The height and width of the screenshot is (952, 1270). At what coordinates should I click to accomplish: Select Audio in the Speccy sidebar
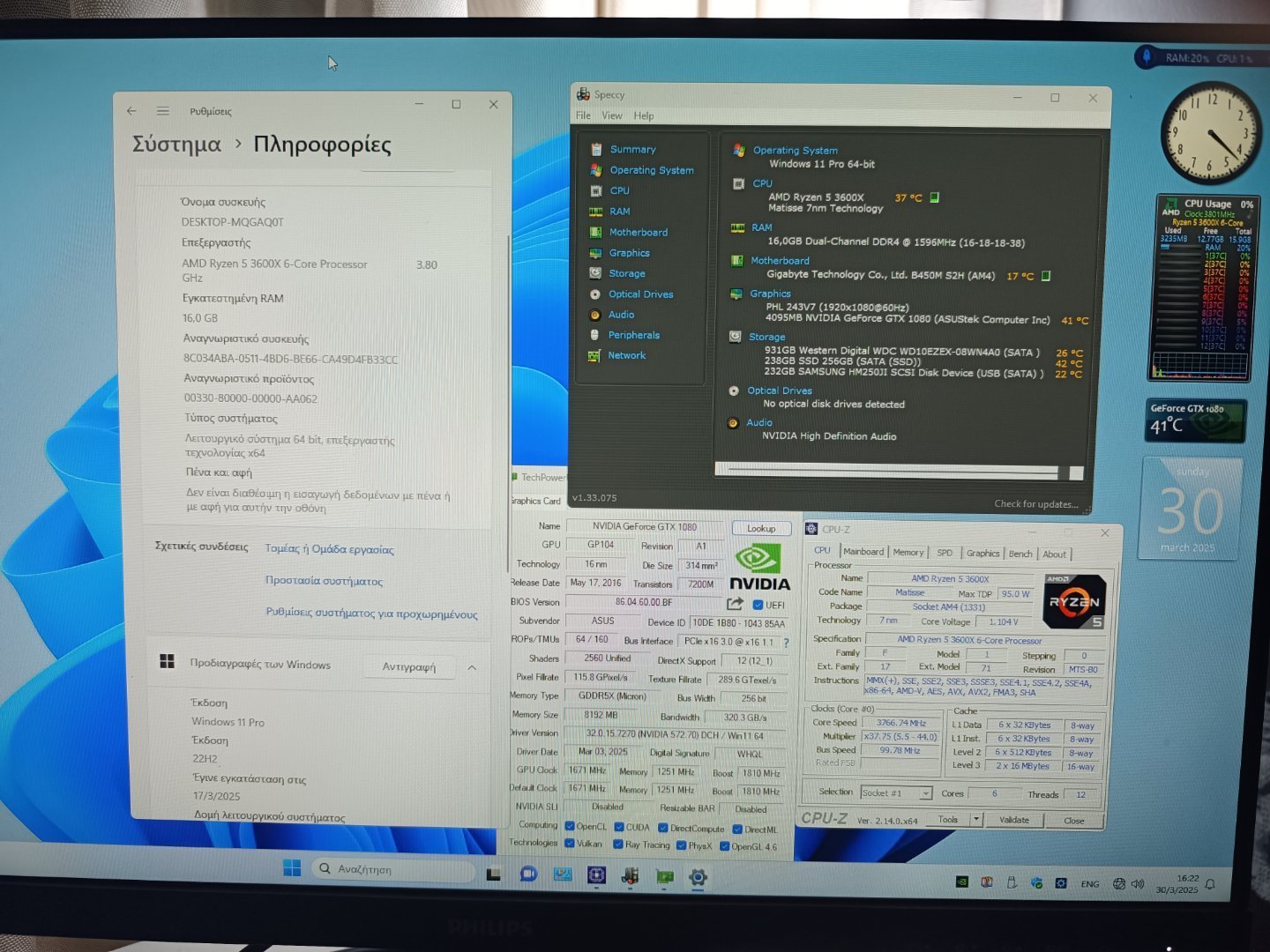tap(621, 315)
